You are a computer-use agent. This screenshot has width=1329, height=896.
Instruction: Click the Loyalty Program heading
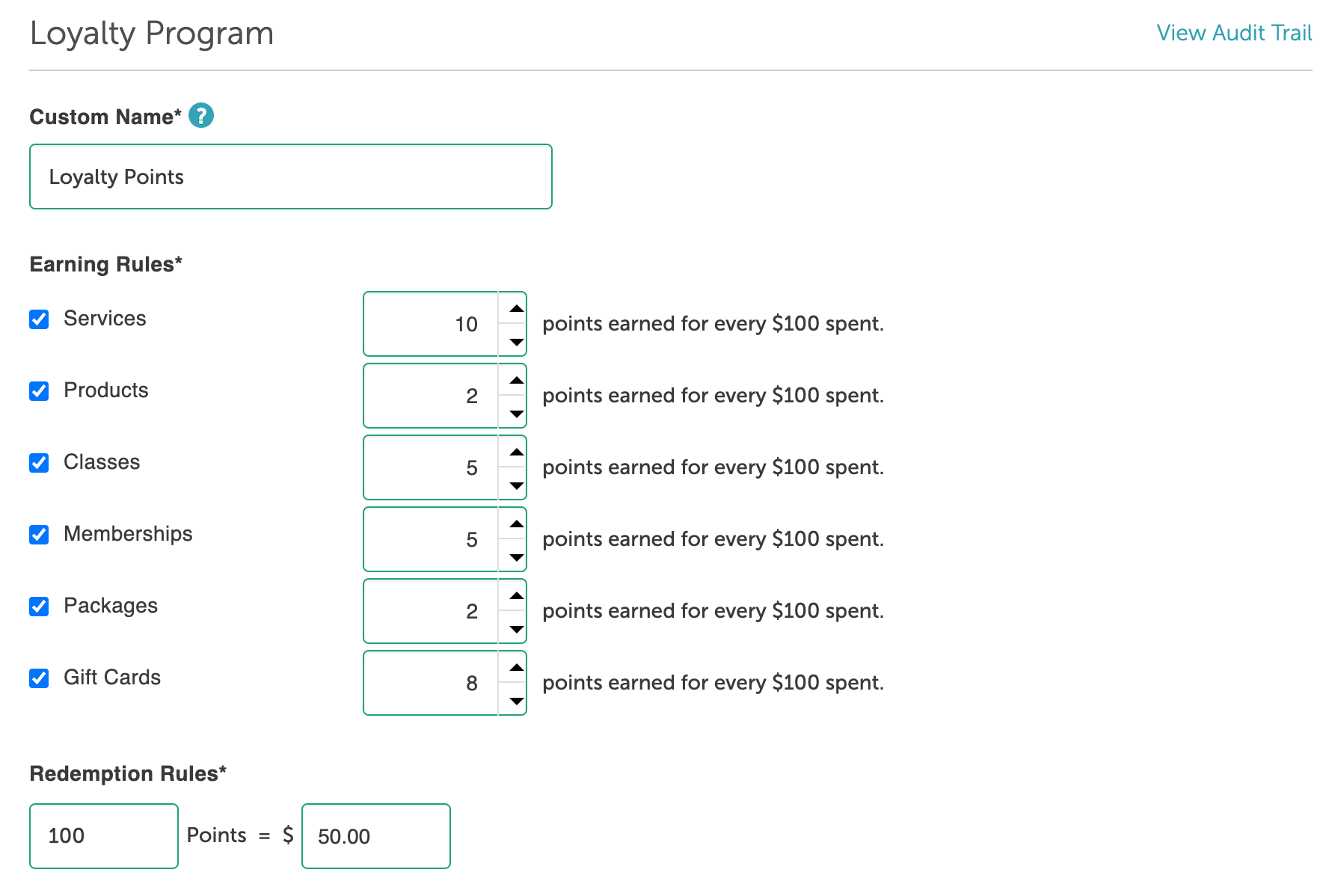click(x=152, y=34)
